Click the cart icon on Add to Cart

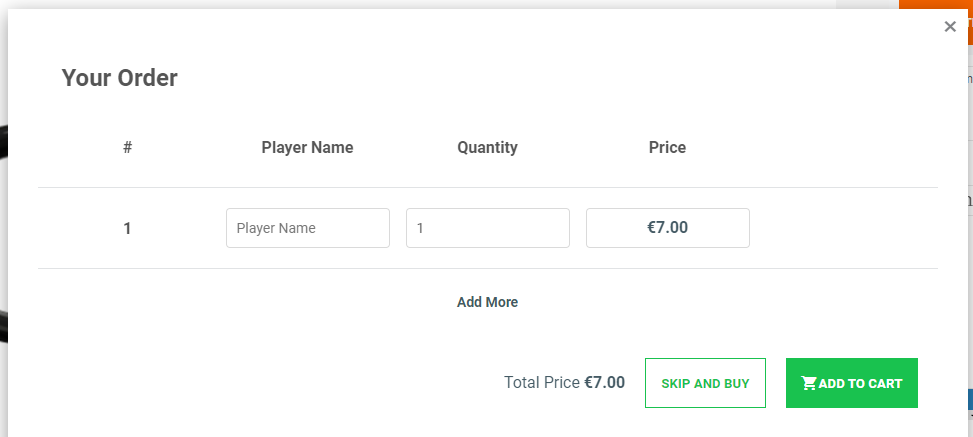809,383
